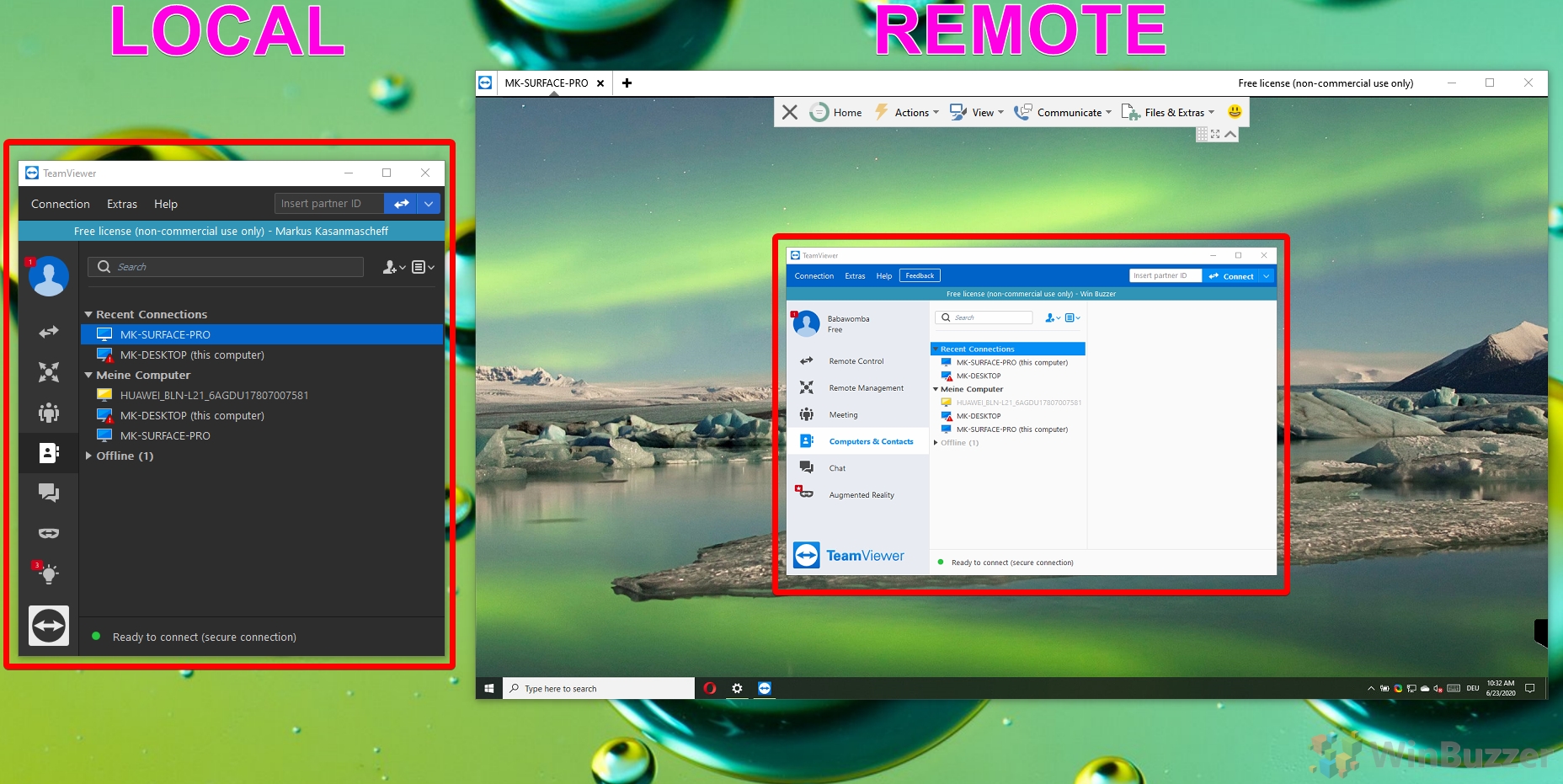The width and height of the screenshot is (1563, 784).
Task: Open Extras menu in remote TeamViewer
Action: [855, 276]
